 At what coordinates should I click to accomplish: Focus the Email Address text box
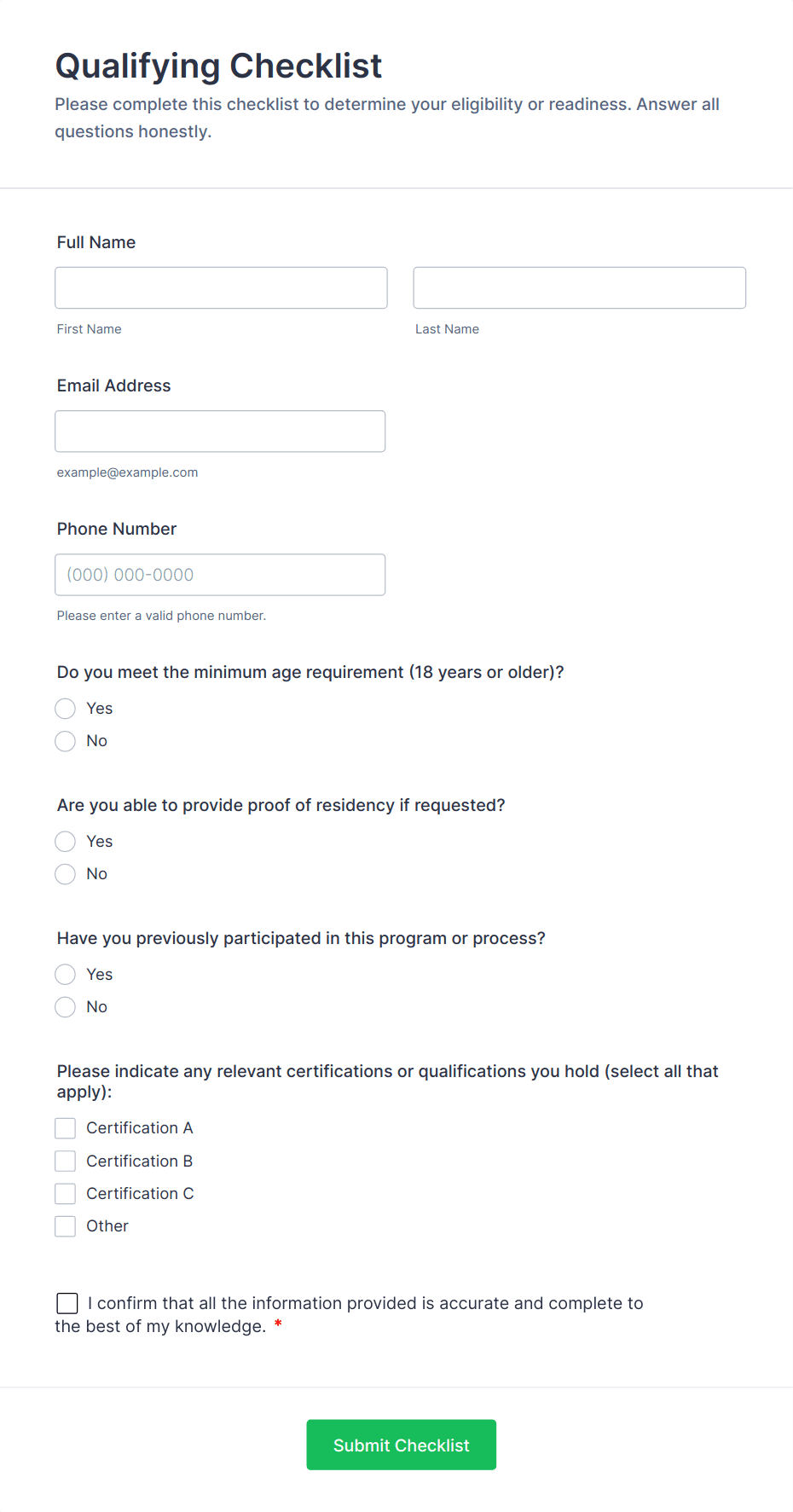(220, 432)
